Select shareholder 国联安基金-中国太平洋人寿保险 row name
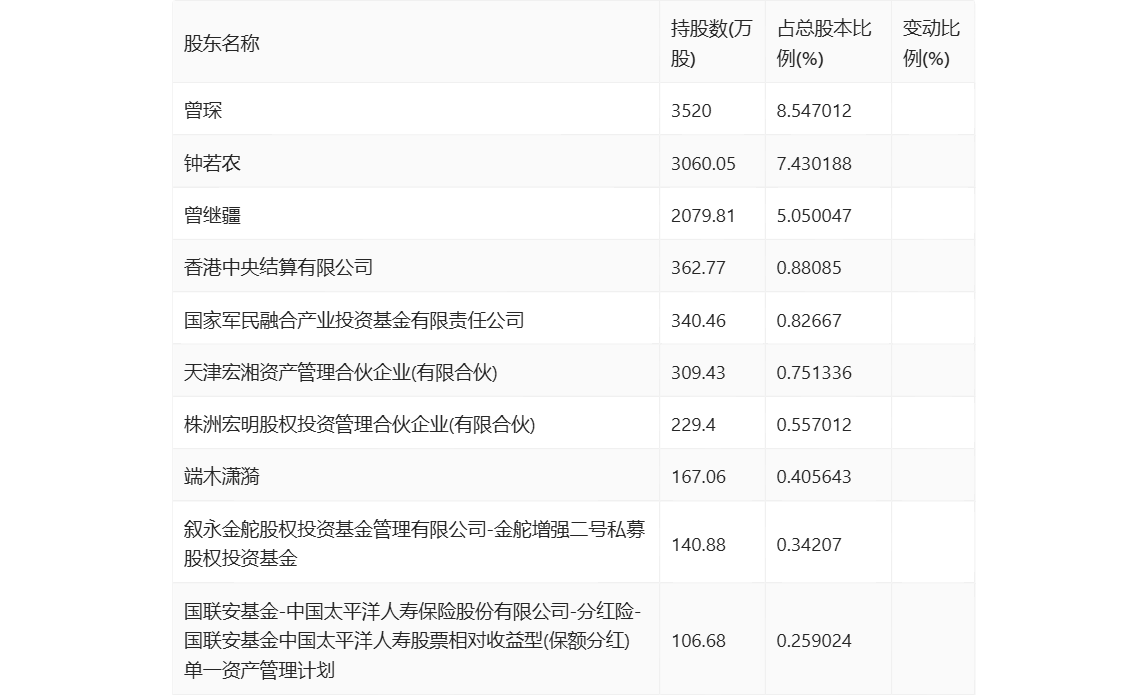This screenshot has width=1147, height=695. coord(413,640)
